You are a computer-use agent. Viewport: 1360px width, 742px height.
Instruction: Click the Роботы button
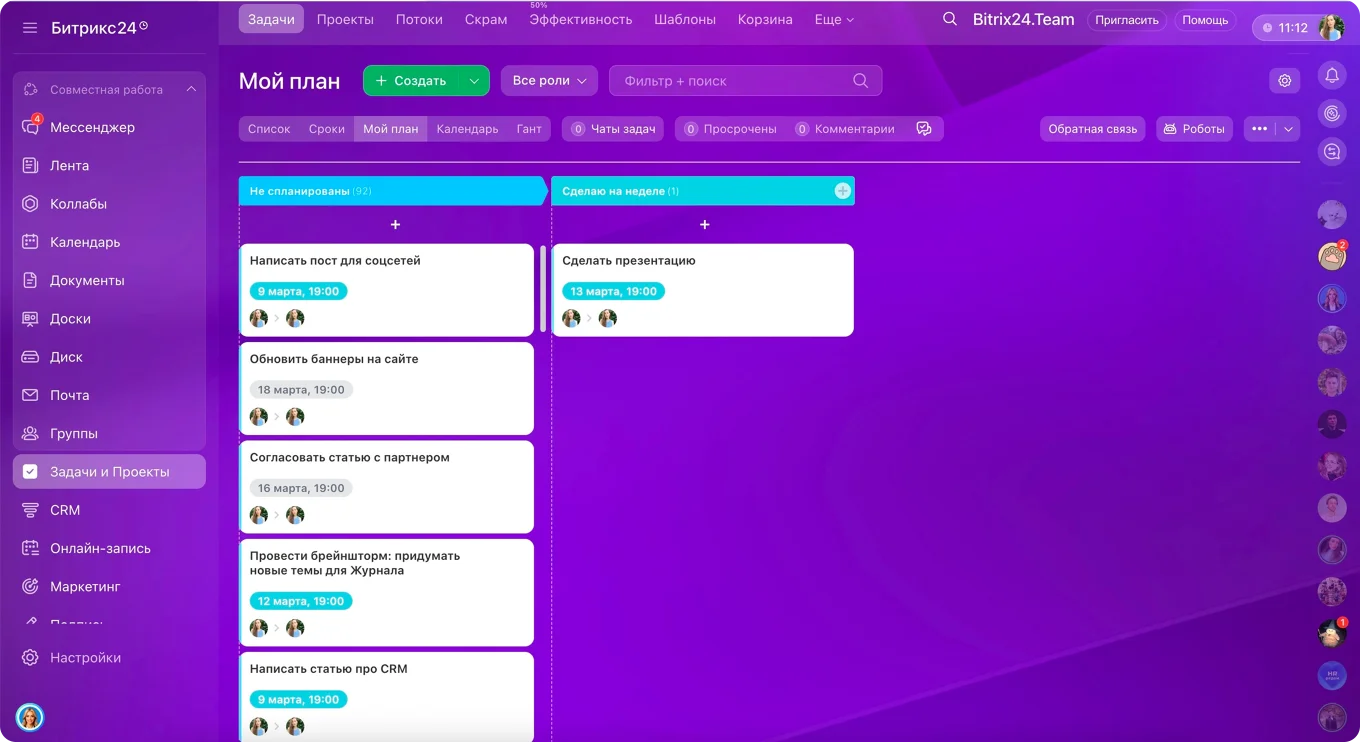1194,129
